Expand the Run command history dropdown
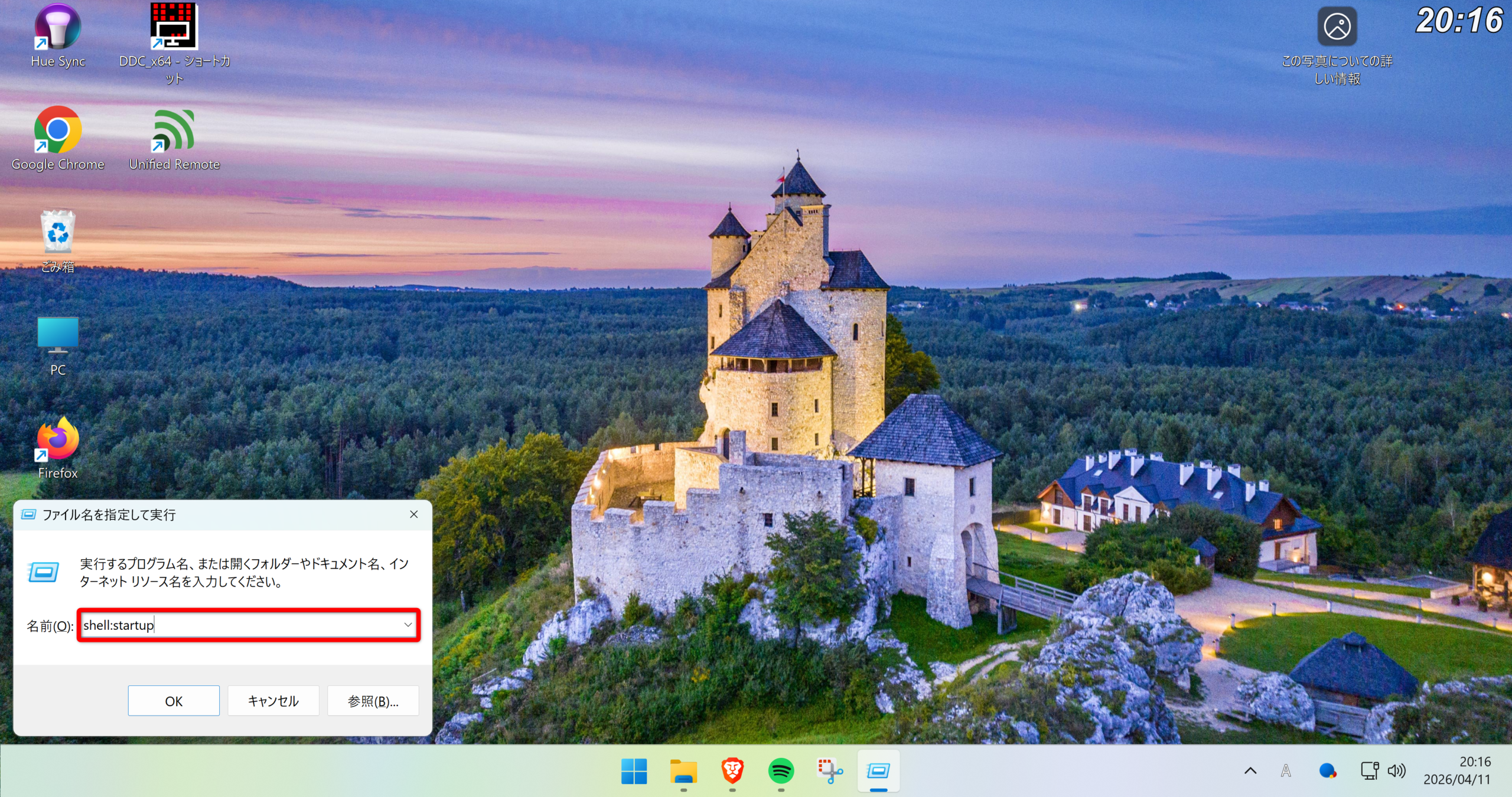The width and height of the screenshot is (1512, 797). point(408,625)
